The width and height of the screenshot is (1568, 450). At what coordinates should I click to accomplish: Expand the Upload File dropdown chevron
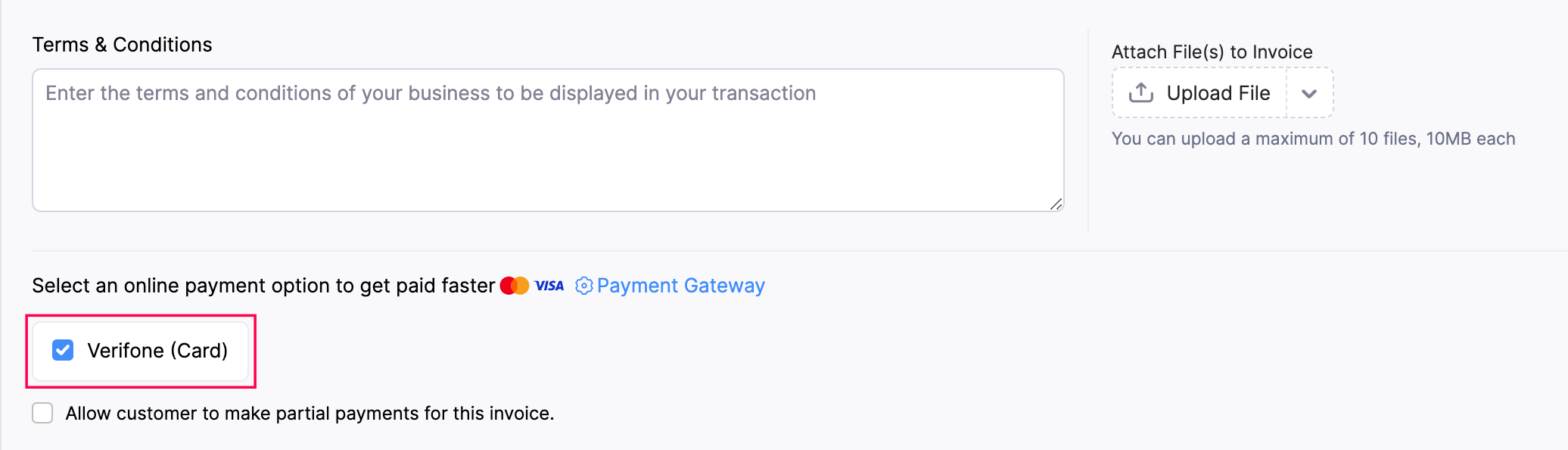pos(1309,93)
